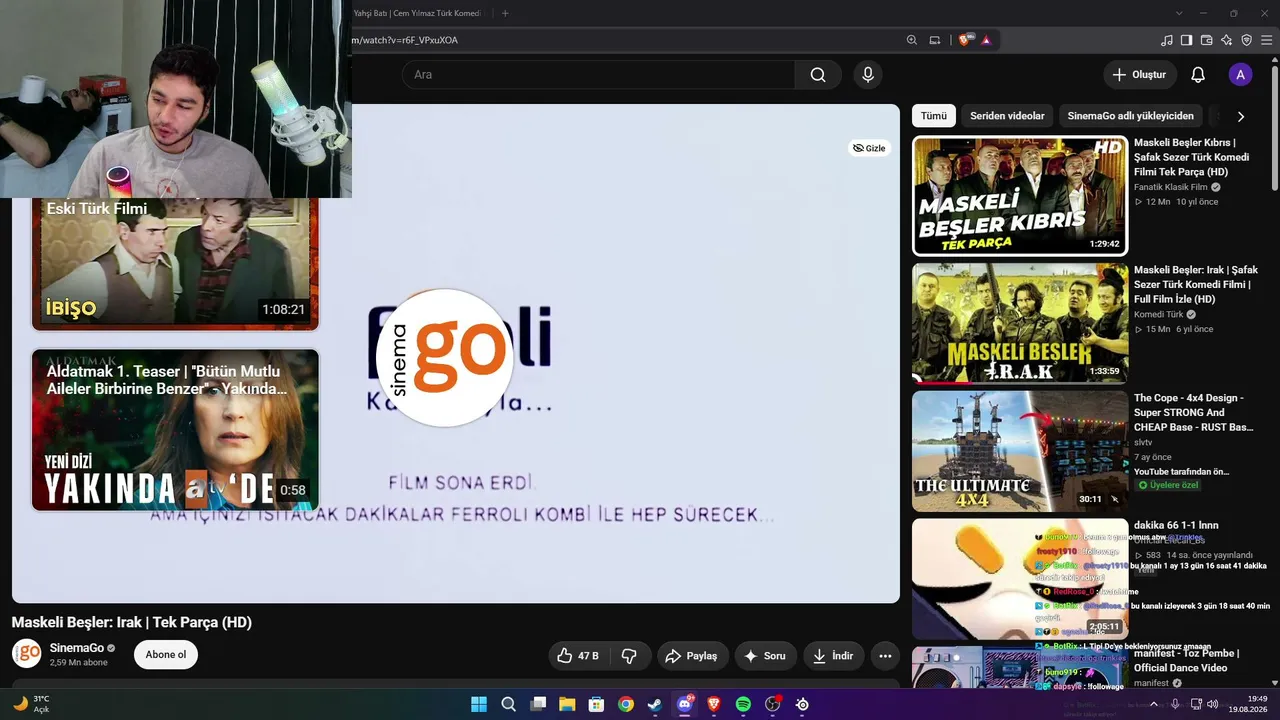The height and width of the screenshot is (720, 1280).
Task: Open the weather widget on the taskbar
Action: (31, 704)
